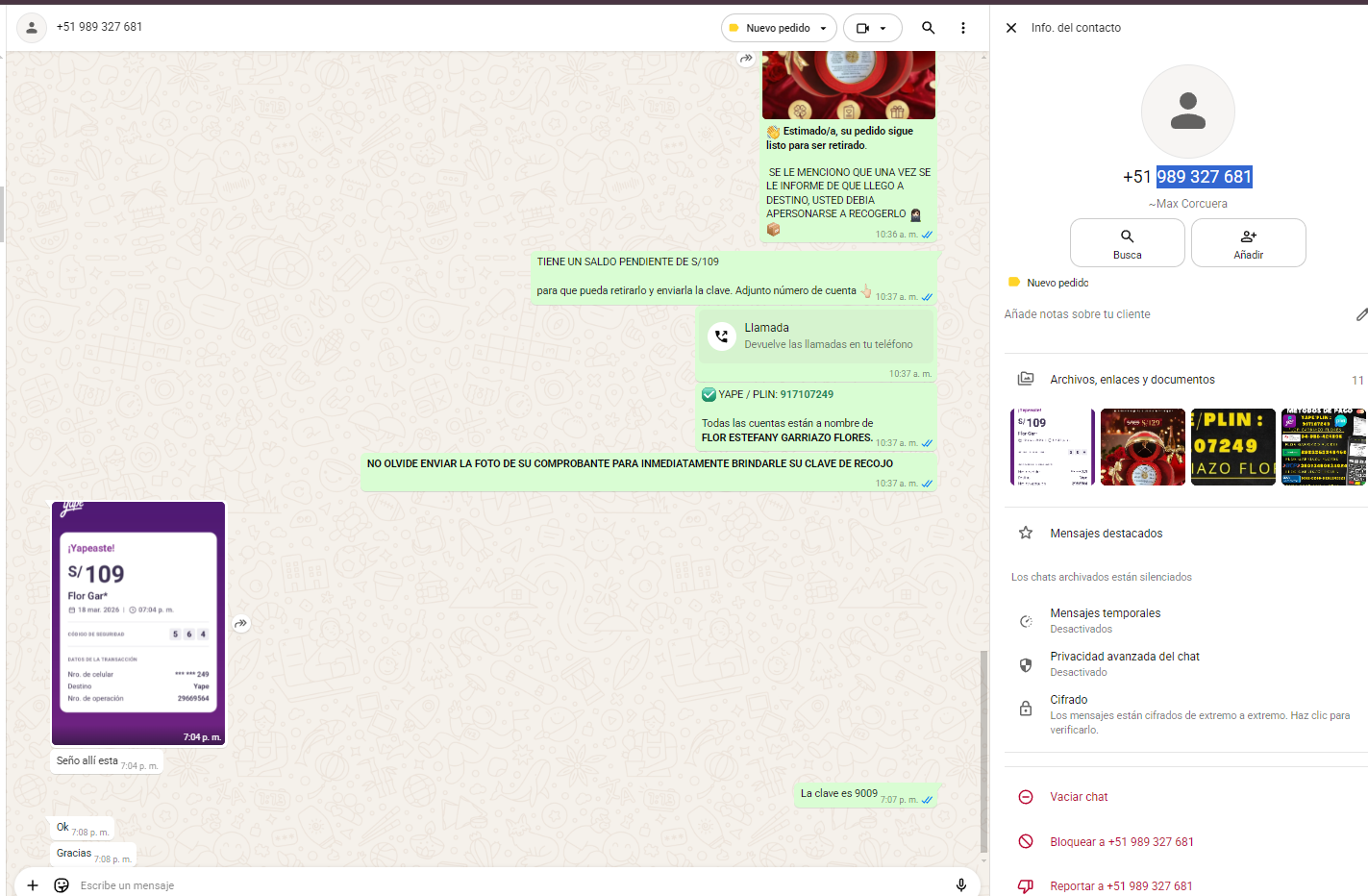Click the contact avatar in chat header
1368x896 pixels.
[32, 28]
